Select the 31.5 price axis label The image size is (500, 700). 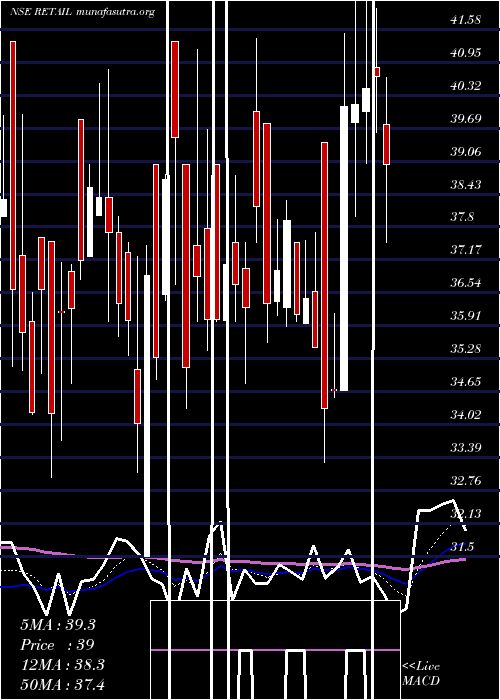462,546
